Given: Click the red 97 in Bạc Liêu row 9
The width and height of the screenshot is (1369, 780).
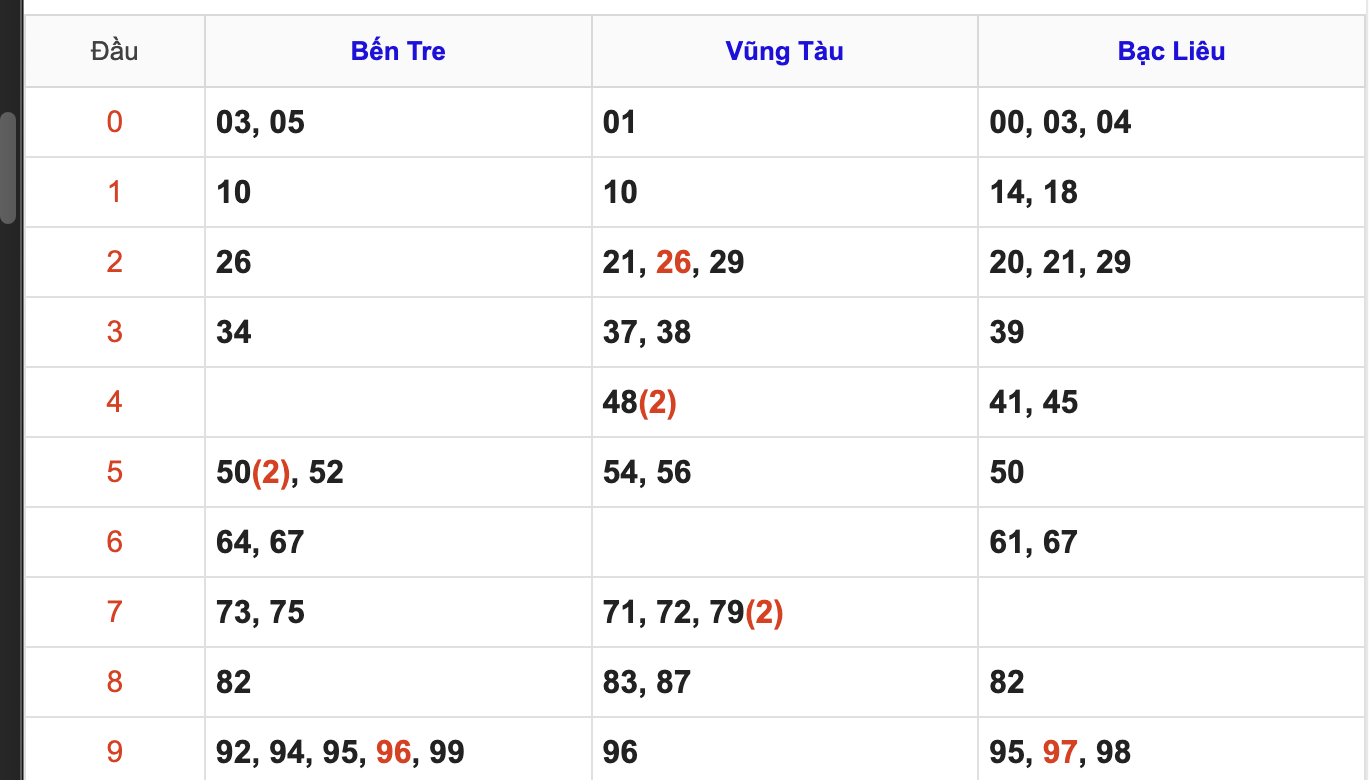Looking at the screenshot, I should [1060, 752].
